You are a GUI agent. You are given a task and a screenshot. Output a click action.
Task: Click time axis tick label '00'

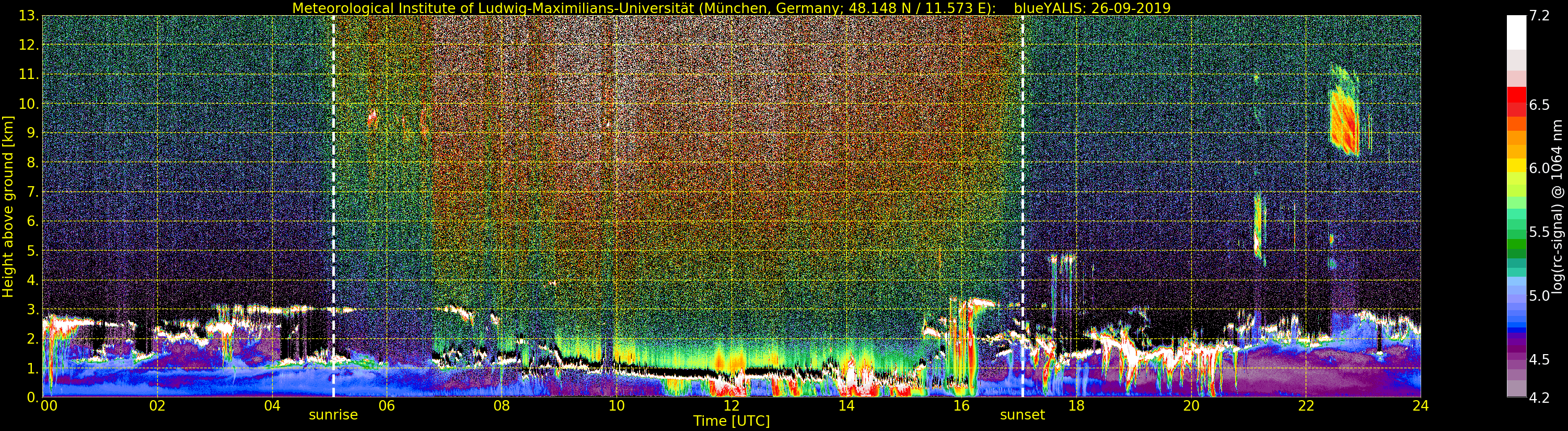(x=49, y=405)
